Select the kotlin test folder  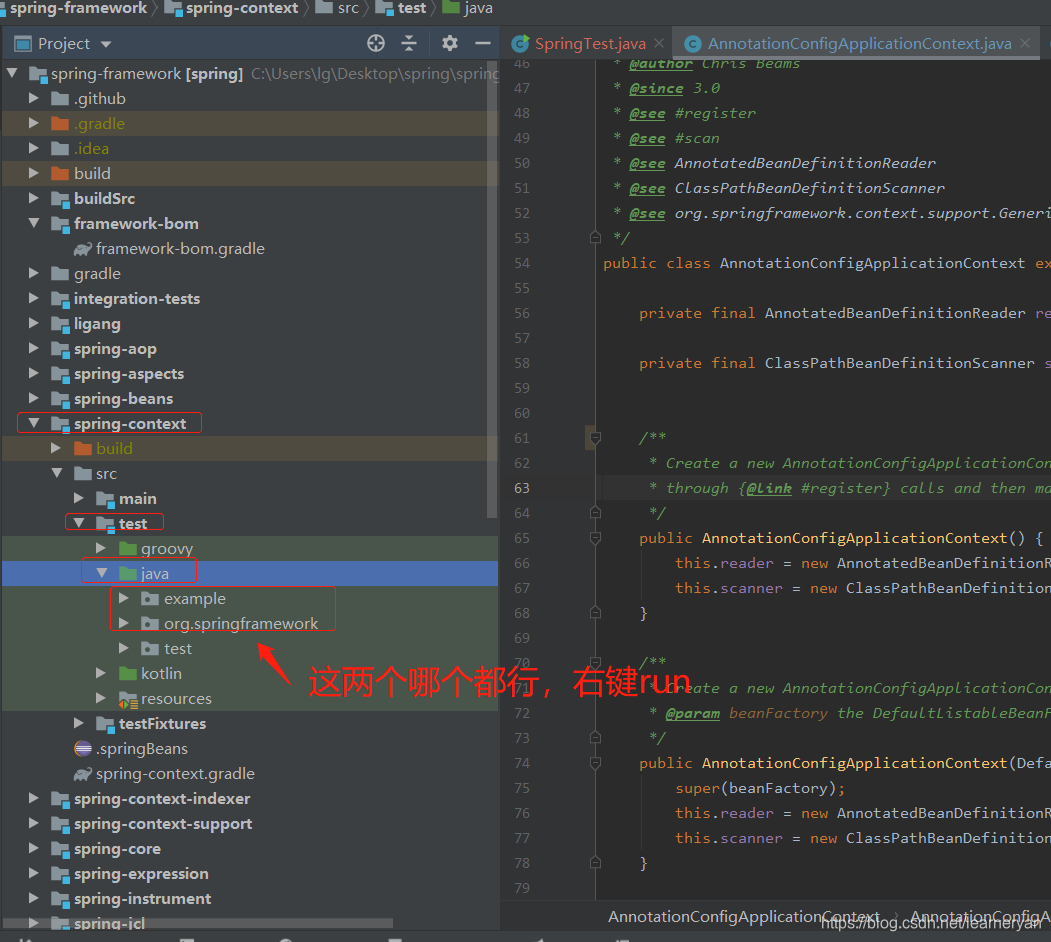pyautogui.click(x=161, y=673)
